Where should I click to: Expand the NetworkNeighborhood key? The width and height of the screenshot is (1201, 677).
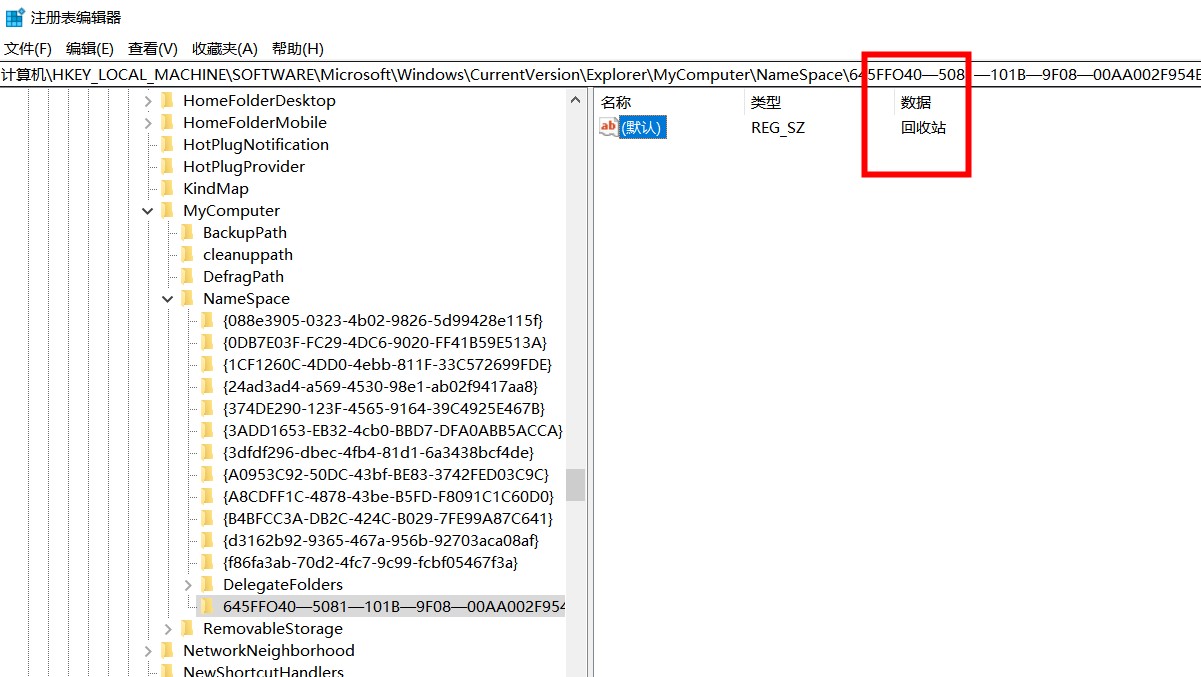(x=148, y=650)
